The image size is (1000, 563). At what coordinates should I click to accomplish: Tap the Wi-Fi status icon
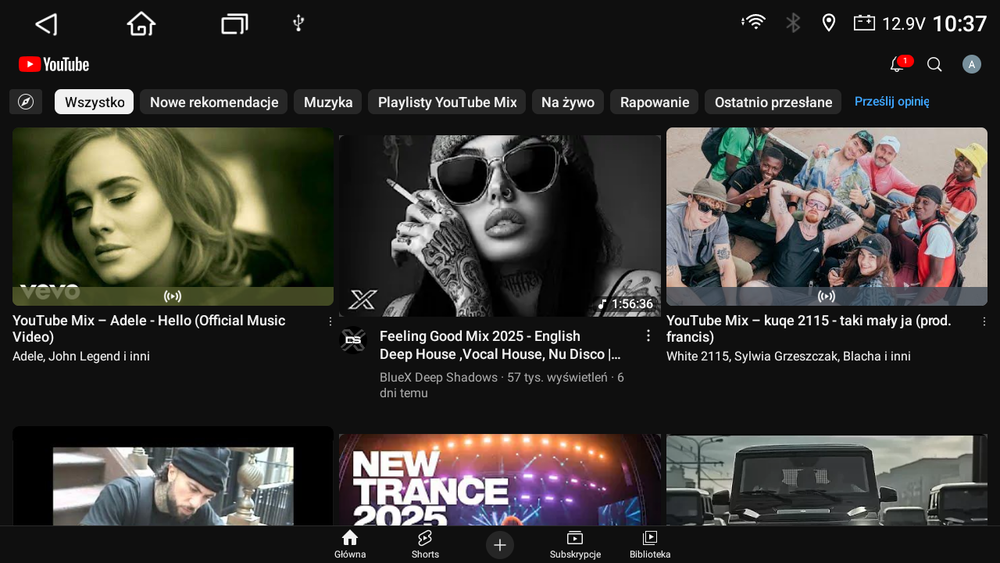754,23
